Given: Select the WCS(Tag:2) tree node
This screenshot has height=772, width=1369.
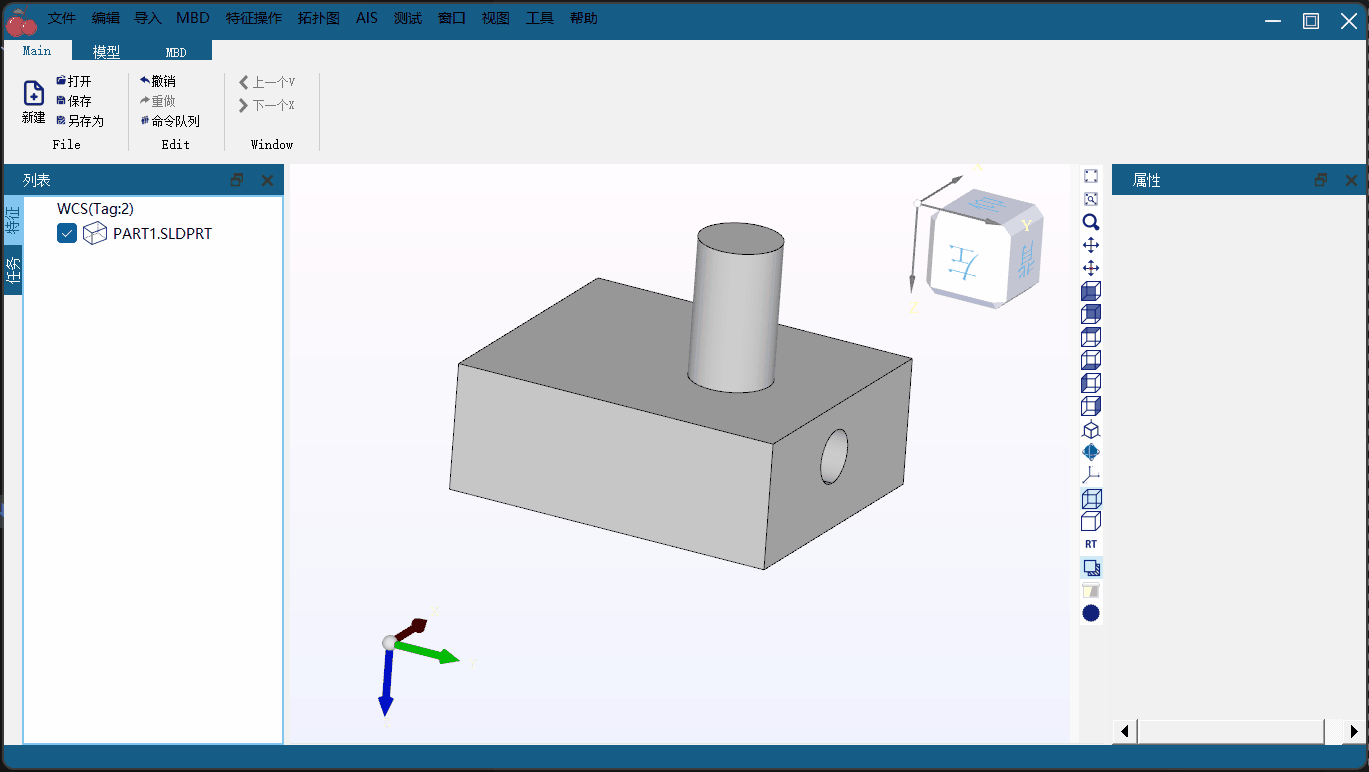Looking at the screenshot, I should (95, 209).
